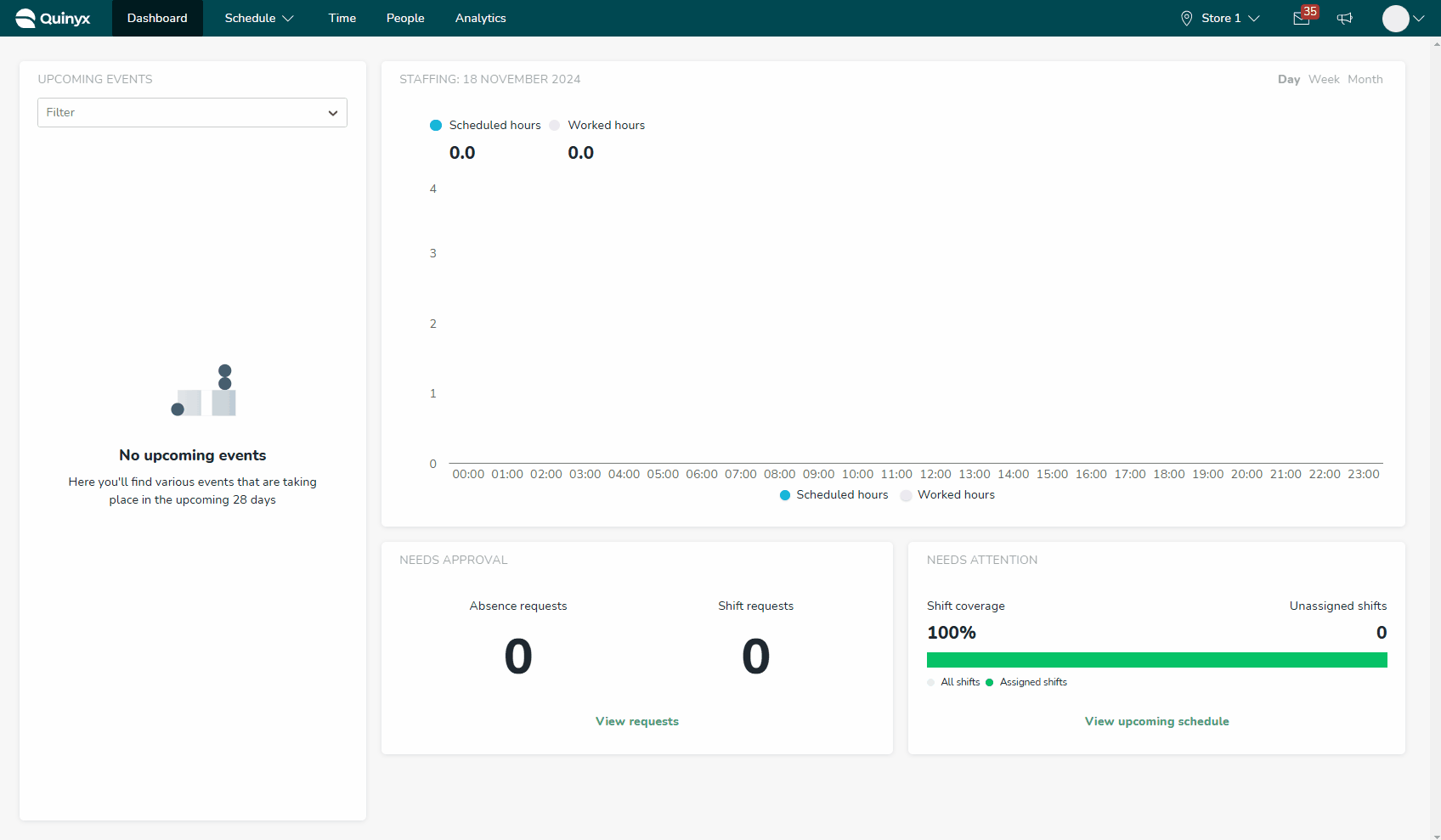Expand the Schedule menu chevron
The height and width of the screenshot is (840, 1441).
(288, 18)
